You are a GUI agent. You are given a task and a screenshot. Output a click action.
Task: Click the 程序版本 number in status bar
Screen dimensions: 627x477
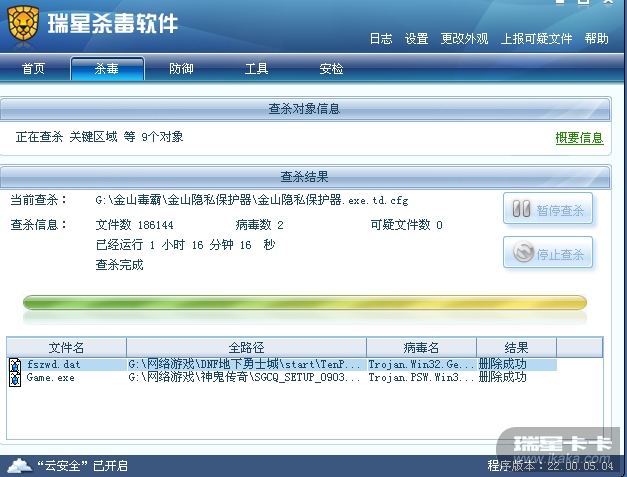coord(550,466)
